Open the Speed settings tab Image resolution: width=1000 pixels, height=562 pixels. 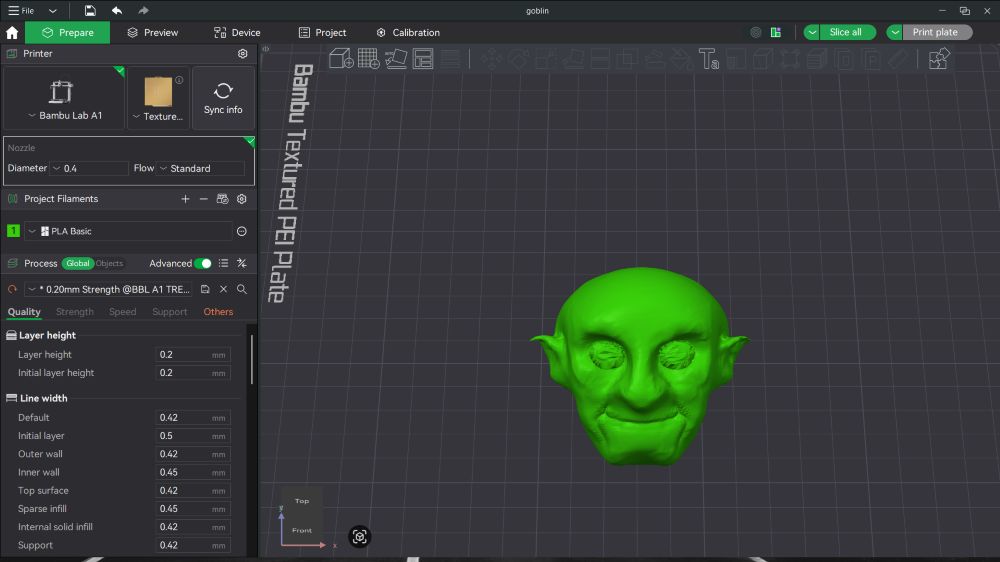tap(122, 312)
